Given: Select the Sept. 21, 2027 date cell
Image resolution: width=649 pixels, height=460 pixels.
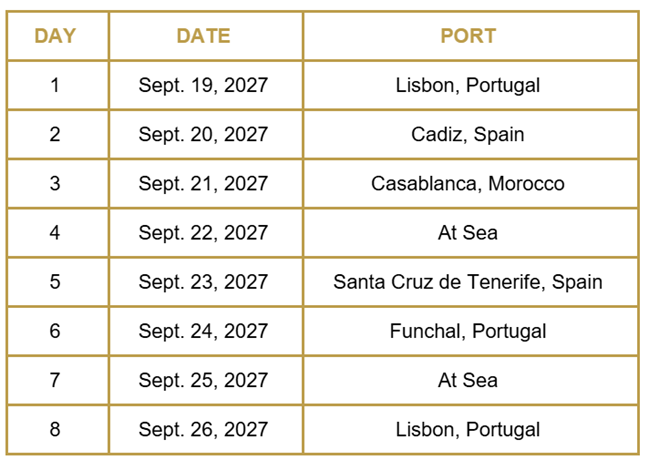Looking at the screenshot, I should pyautogui.click(x=203, y=184).
